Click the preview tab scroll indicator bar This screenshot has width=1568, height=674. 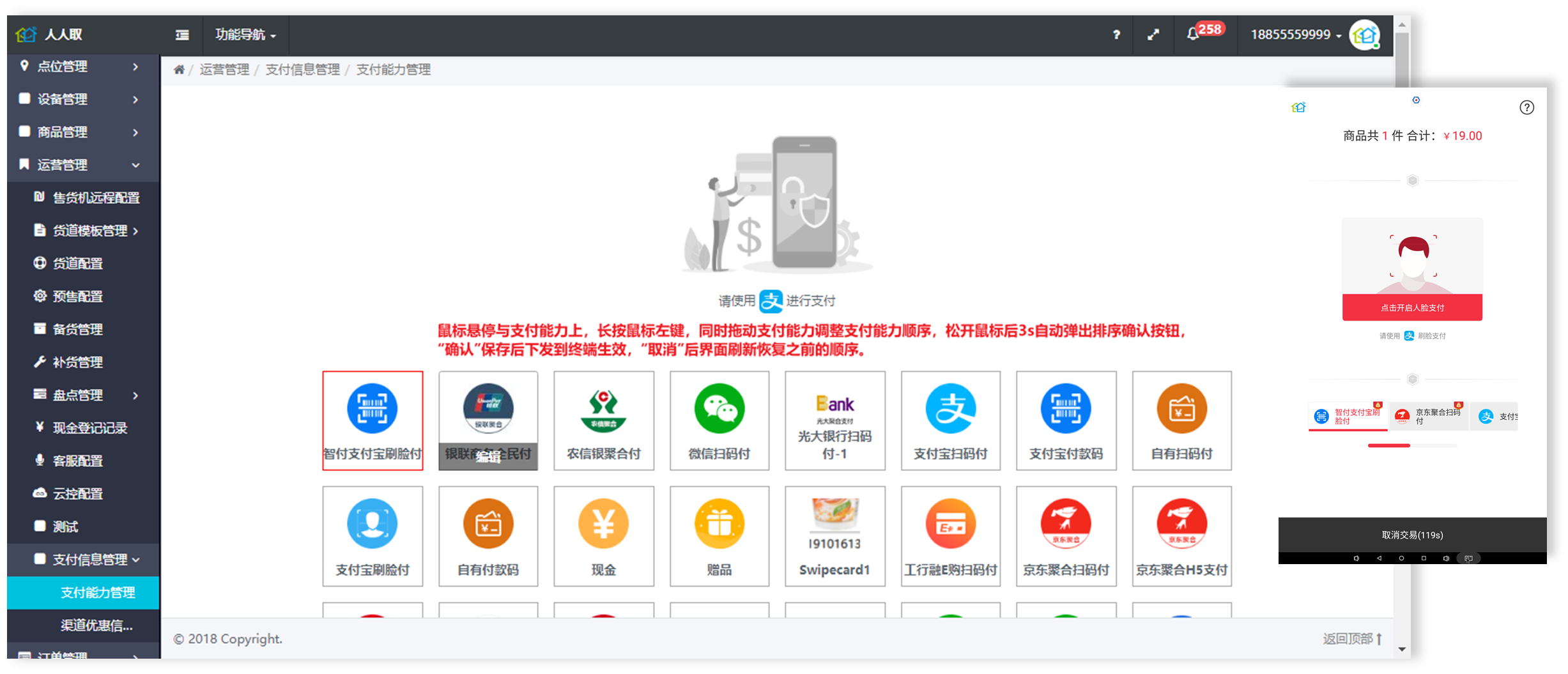[1412, 445]
